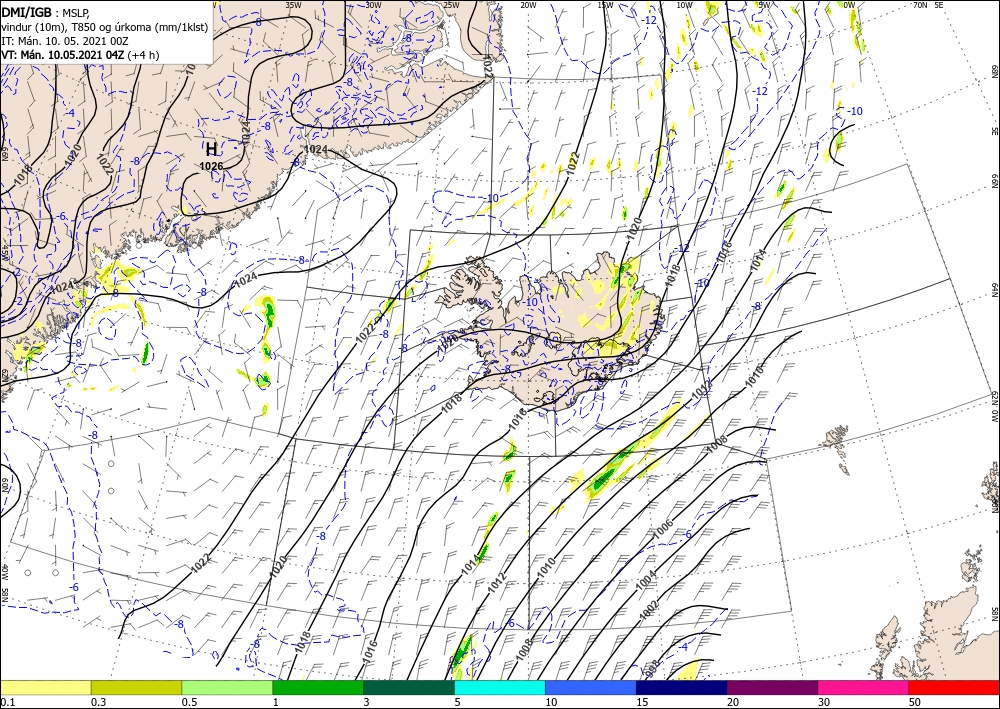Viewport: 1000px width, 709px height.
Task: Pick the red 50+ legend swatch
Action: [954, 687]
